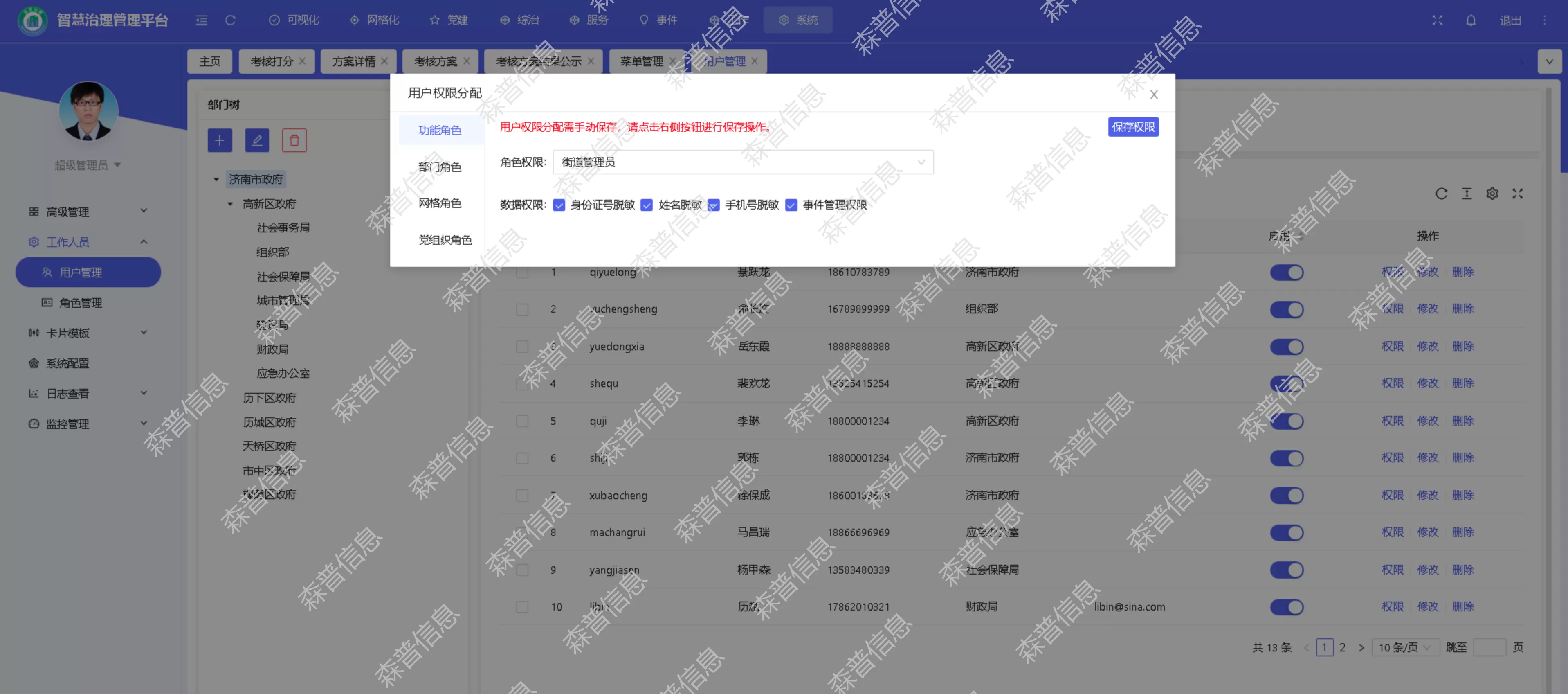Image resolution: width=1568 pixels, height=694 pixels.
Task: Go to next page arrow in pagination
Action: [1361, 648]
